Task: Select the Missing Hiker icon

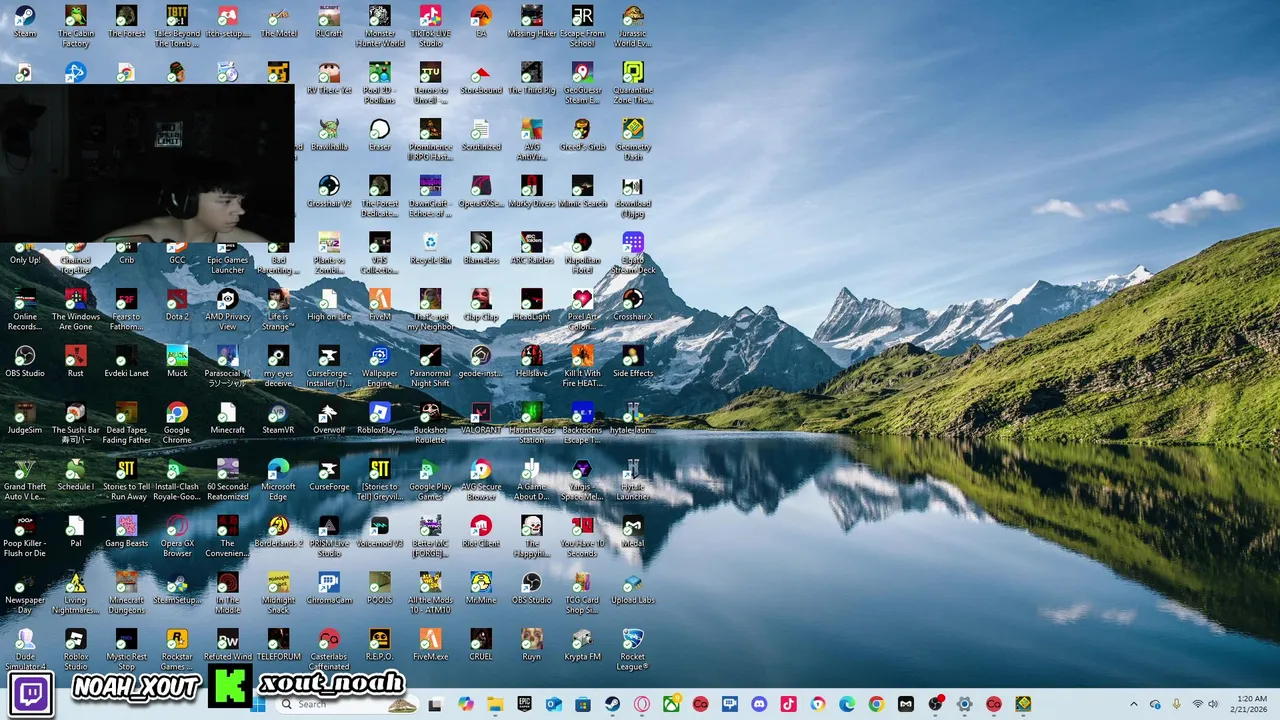Action: tap(532, 22)
